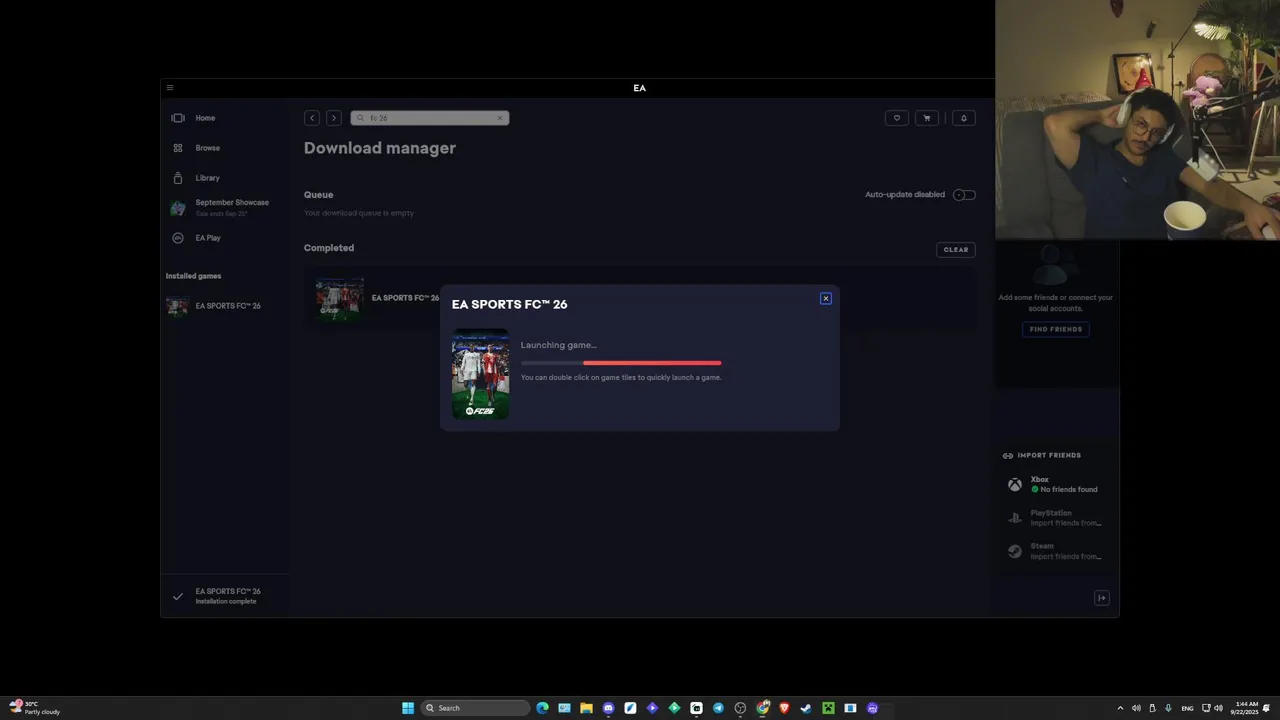Click the back navigation arrow
This screenshot has width=1280, height=720.
click(312, 118)
